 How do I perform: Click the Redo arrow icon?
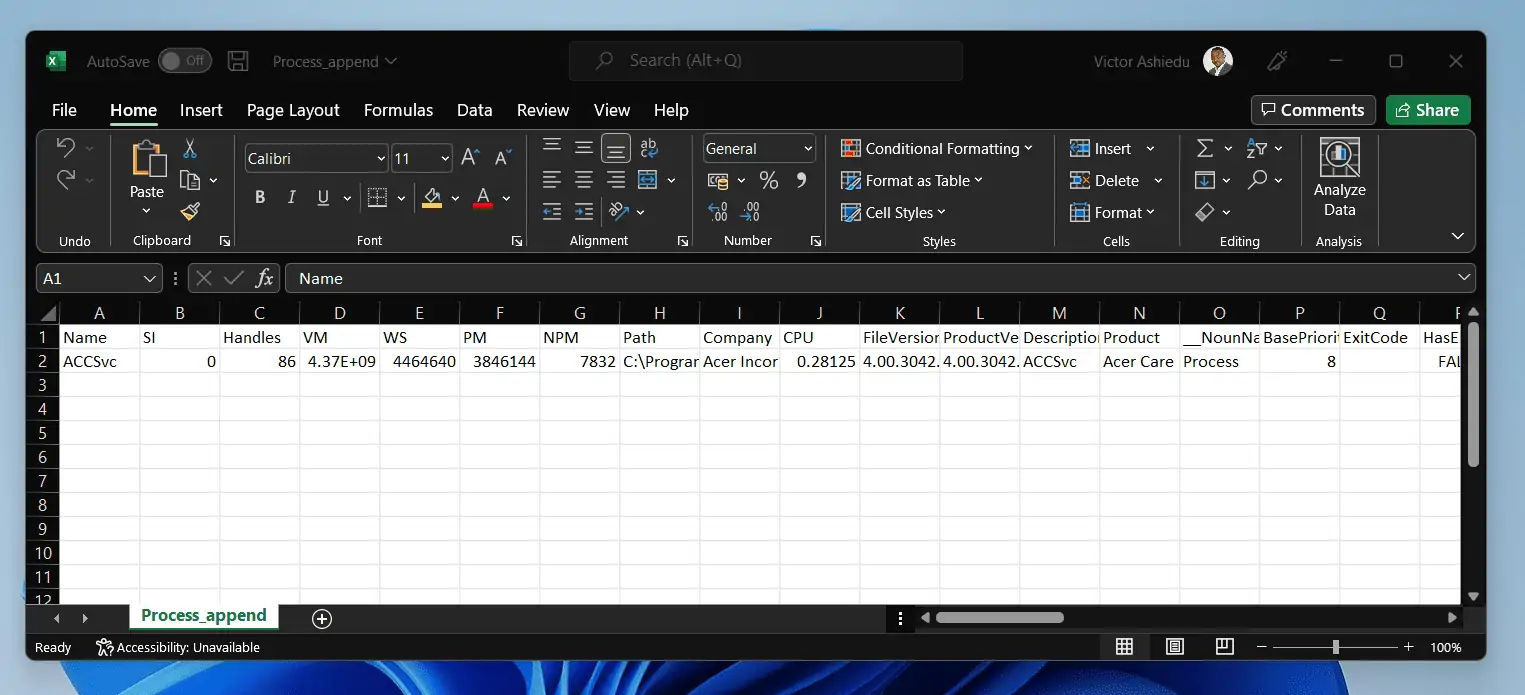pos(66,180)
